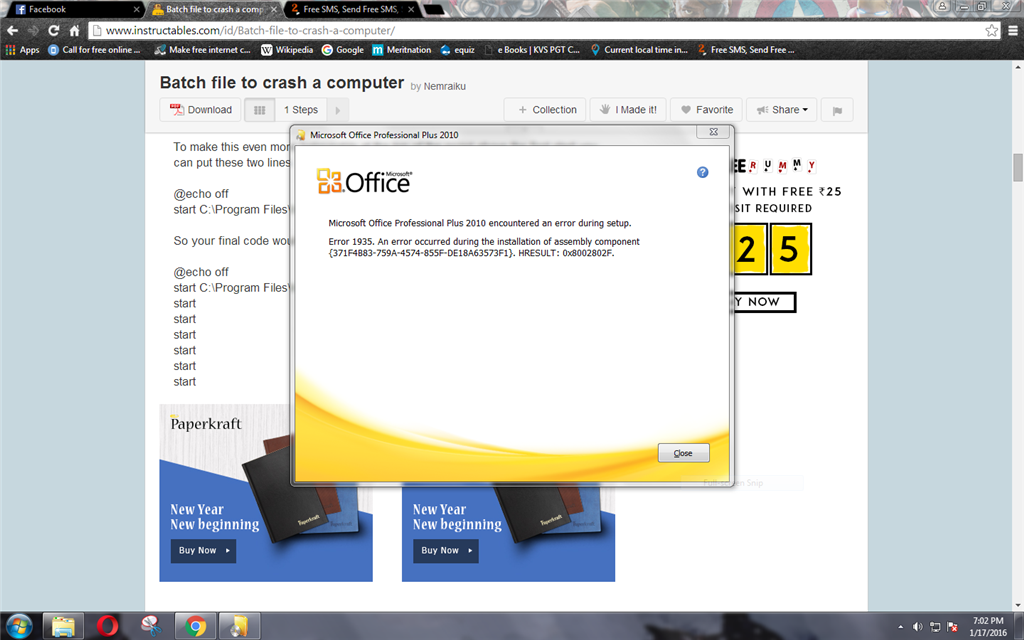The width and height of the screenshot is (1024, 640).
Task: Bookmark this page with the star icon
Action: point(991,31)
